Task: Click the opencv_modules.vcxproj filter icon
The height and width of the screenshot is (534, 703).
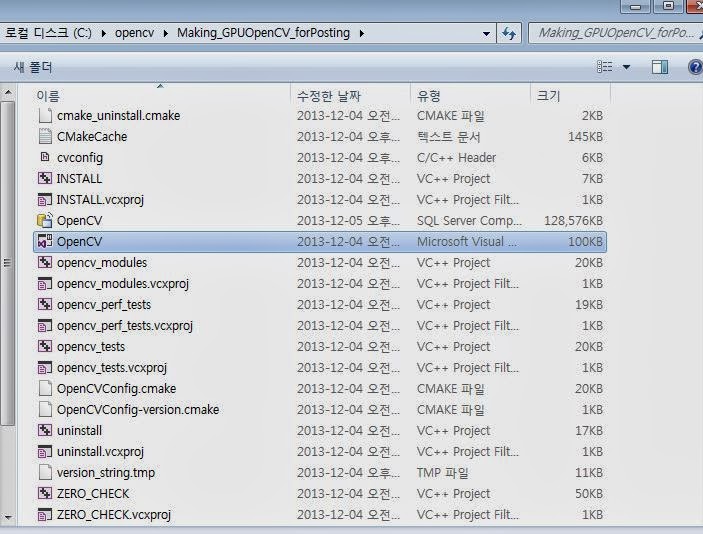Action: pyautogui.click(x=45, y=283)
